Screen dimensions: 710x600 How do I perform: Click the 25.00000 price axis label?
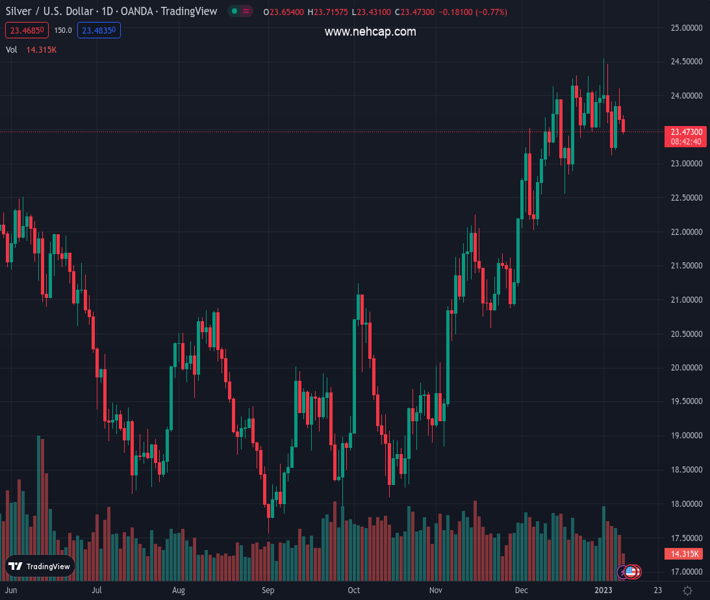point(686,28)
